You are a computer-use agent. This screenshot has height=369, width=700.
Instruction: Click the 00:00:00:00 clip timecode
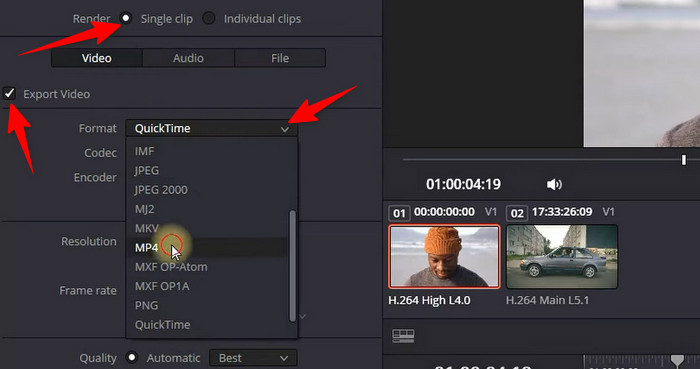pos(444,211)
